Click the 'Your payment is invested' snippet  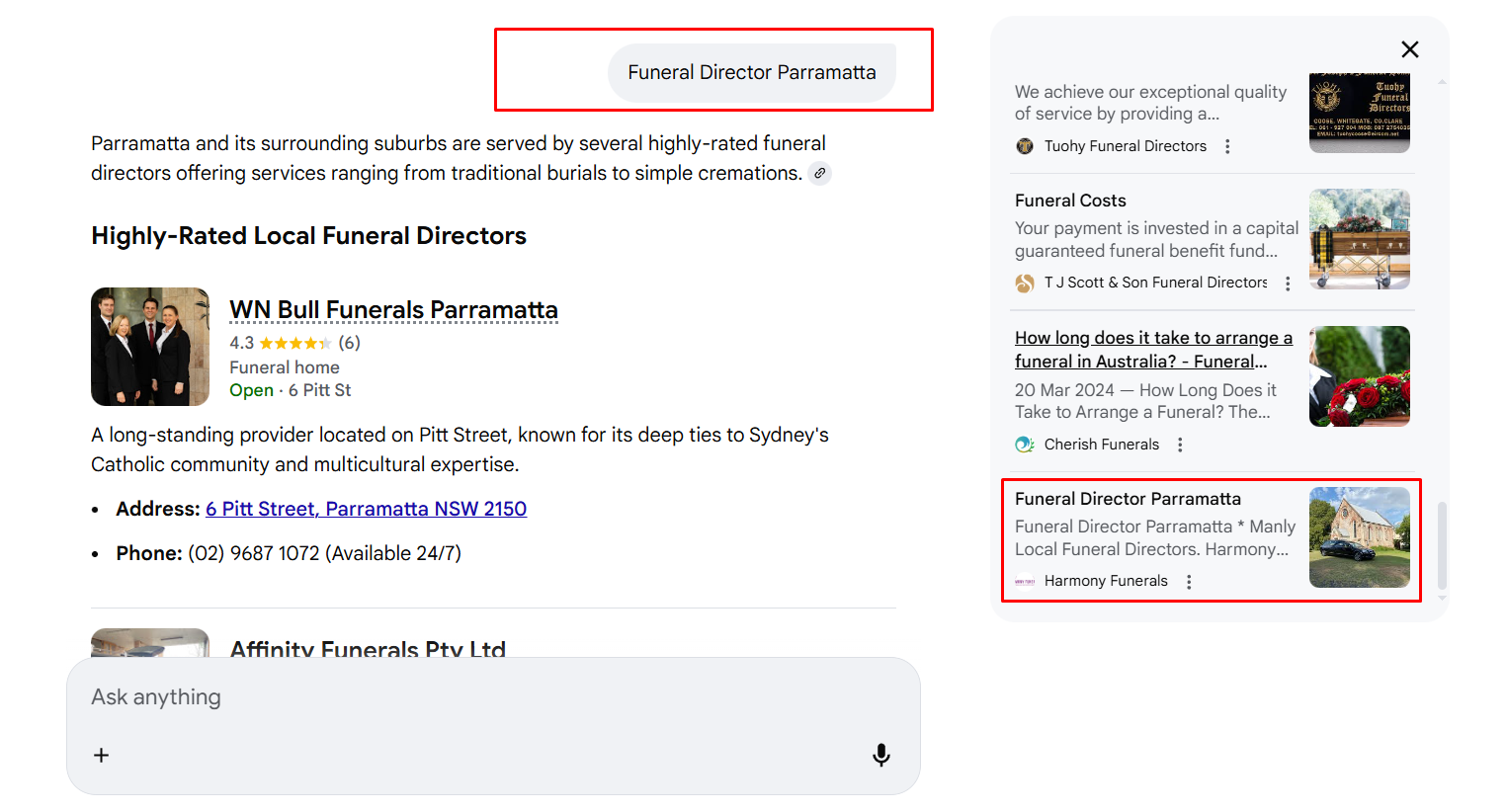tap(1156, 240)
